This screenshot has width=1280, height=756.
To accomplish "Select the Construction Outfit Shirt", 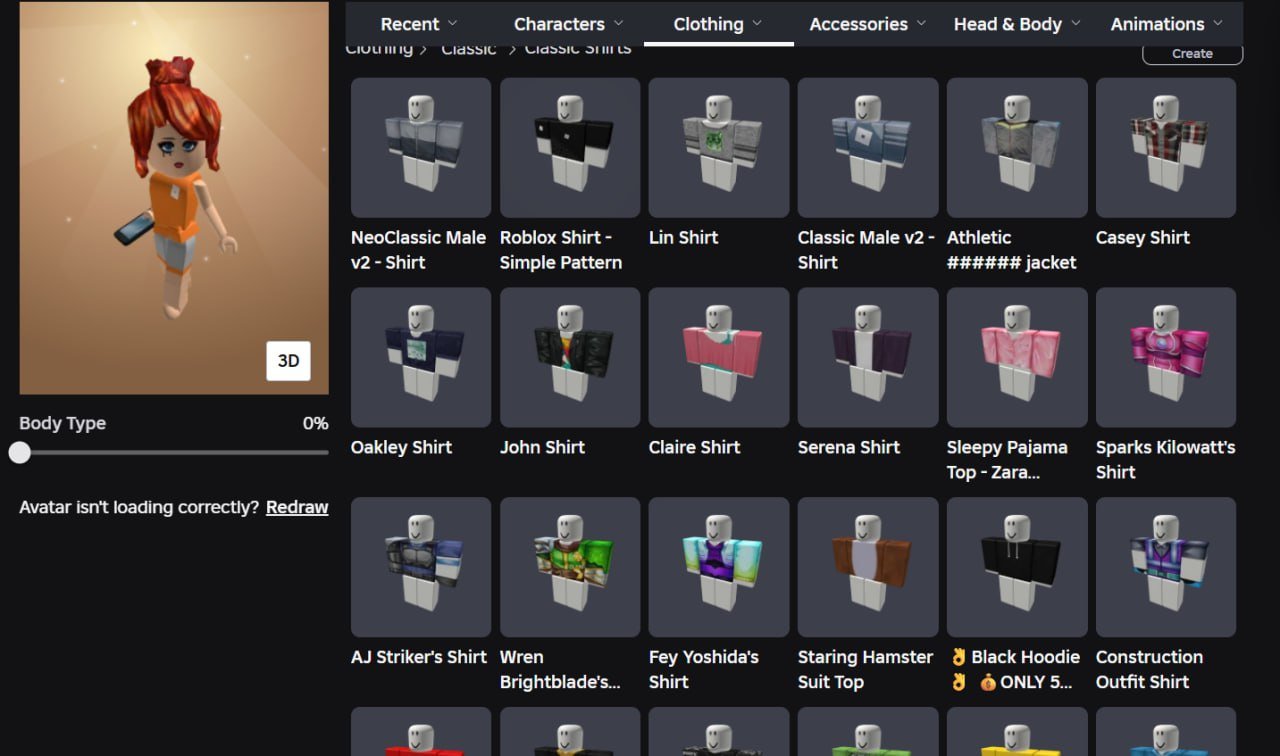I will tap(1165, 568).
